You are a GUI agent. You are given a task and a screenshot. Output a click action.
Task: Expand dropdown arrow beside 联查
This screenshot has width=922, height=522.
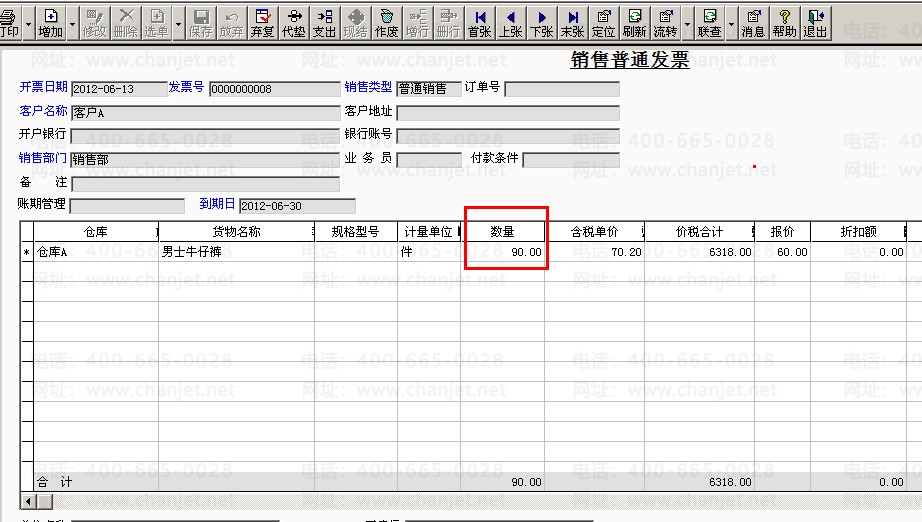tap(731, 24)
